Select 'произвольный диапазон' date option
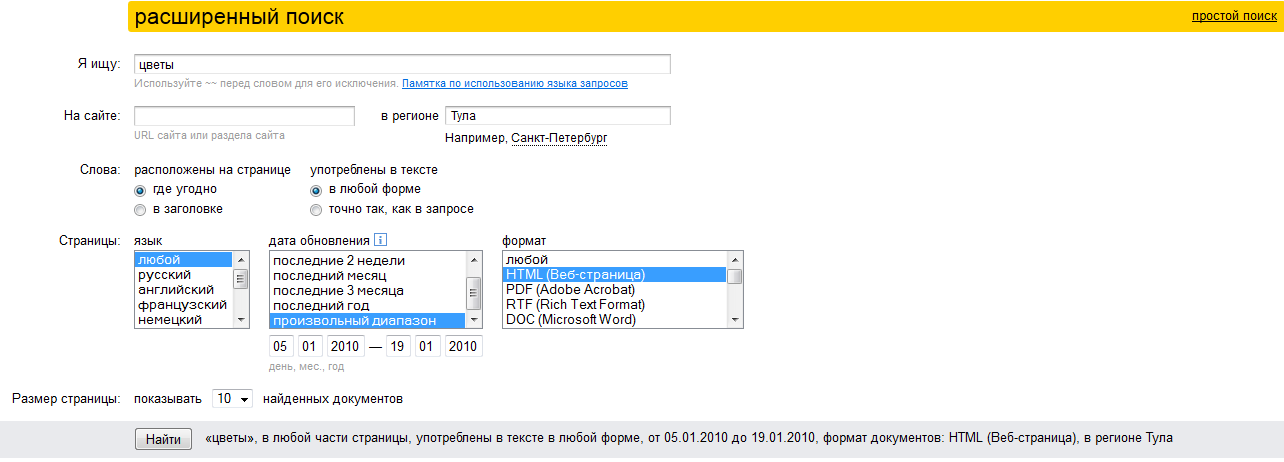The height and width of the screenshot is (462, 1284). click(x=368, y=320)
